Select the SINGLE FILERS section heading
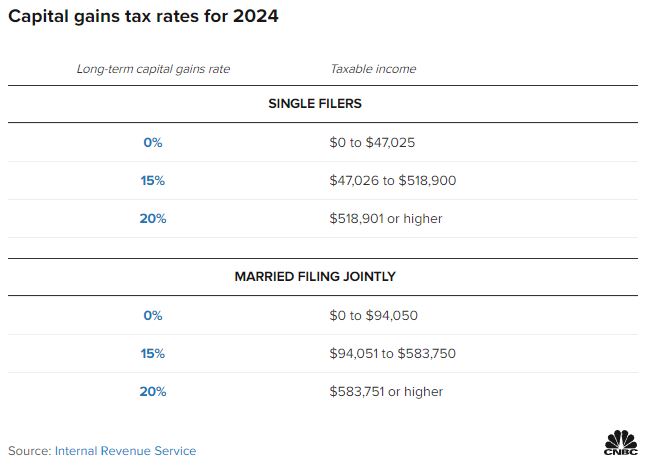 (315, 104)
